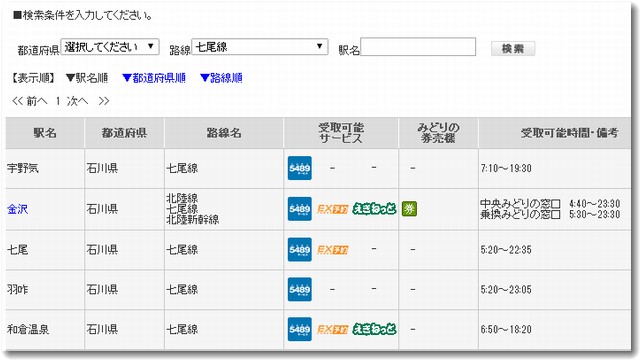Click 北陸新幹線 in 金沢 route cell

click(x=193, y=220)
